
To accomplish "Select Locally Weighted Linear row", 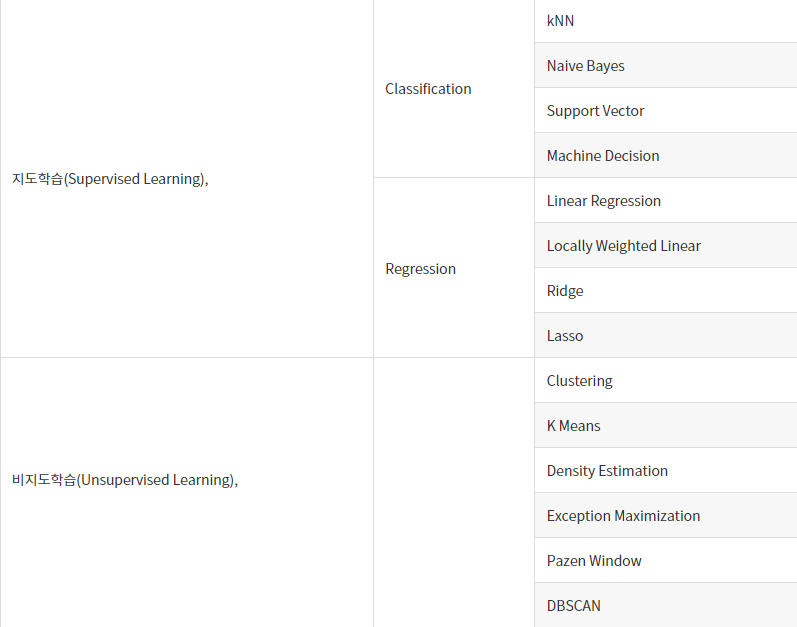I will [665, 245].
